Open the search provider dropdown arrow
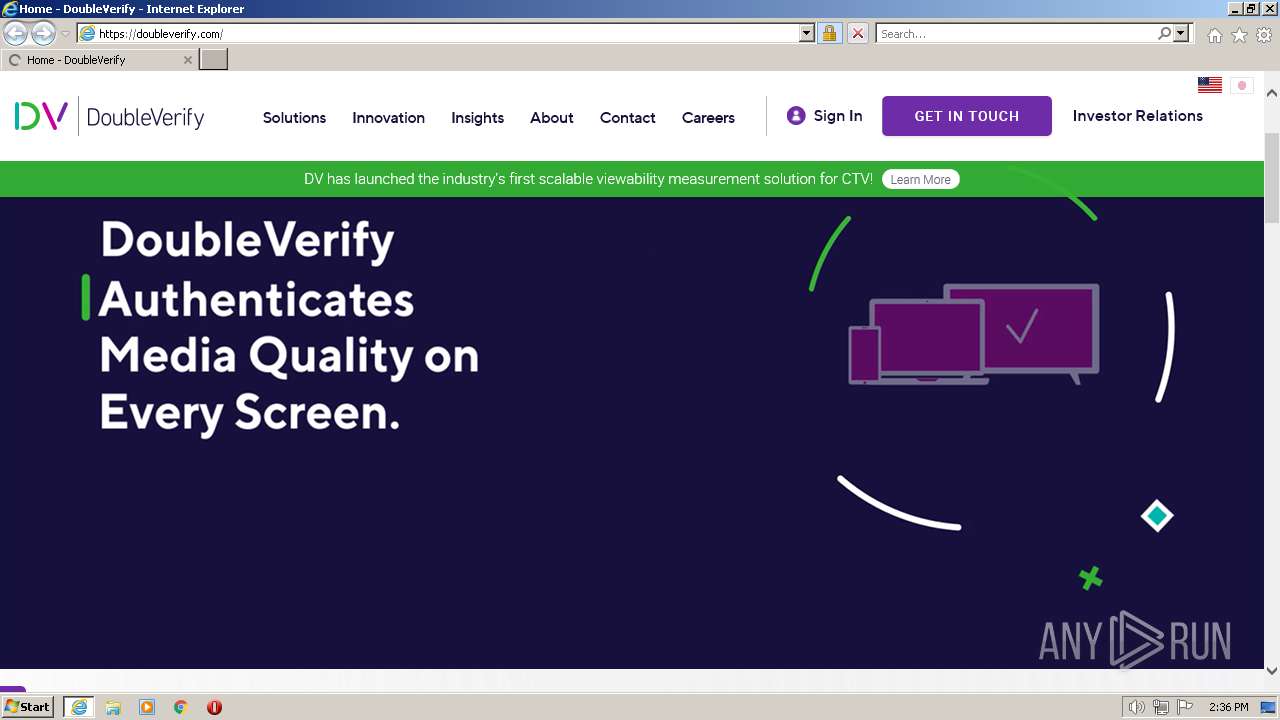The image size is (1280, 720). [1181, 34]
